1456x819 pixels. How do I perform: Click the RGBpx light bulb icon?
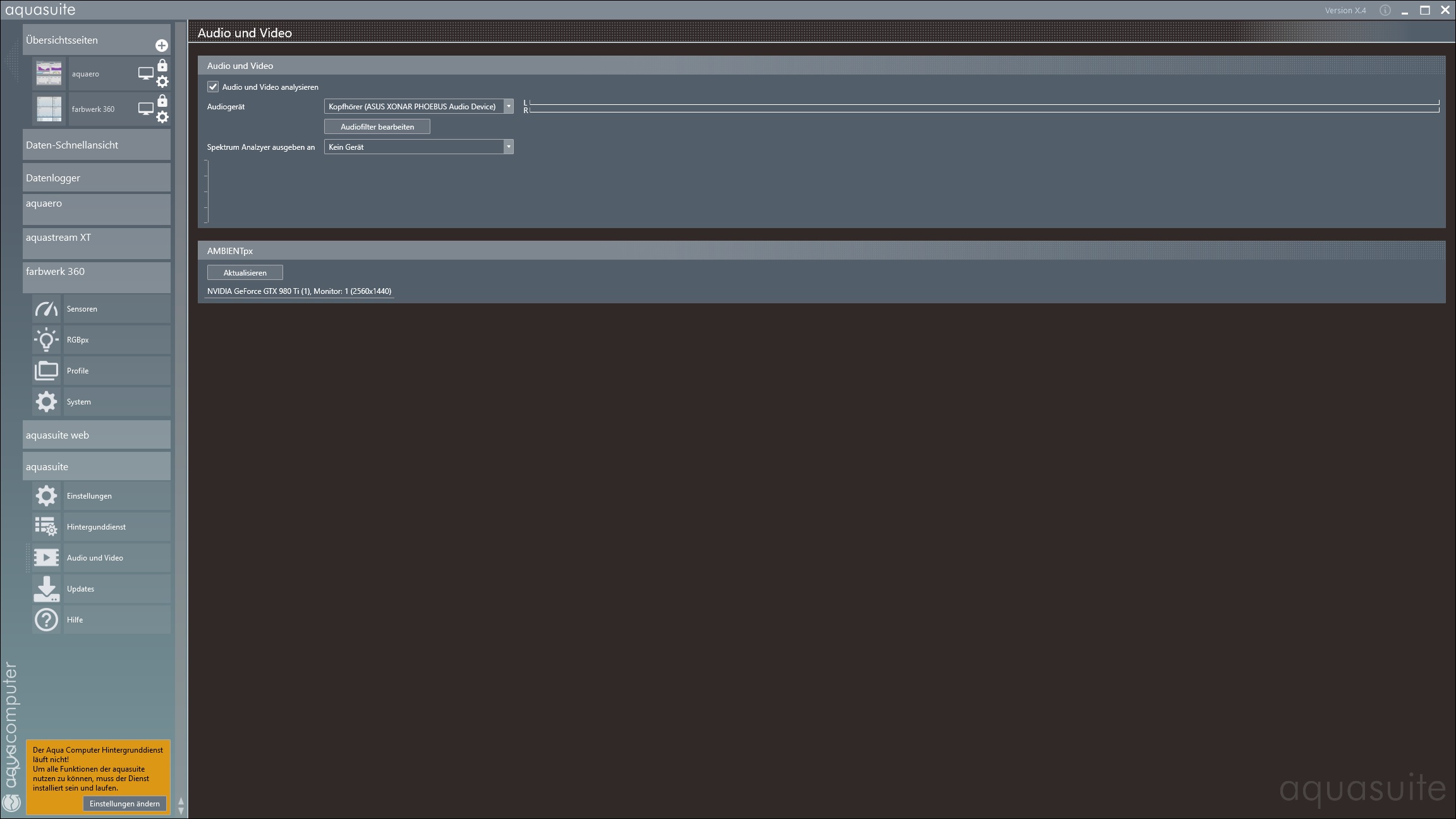point(46,340)
